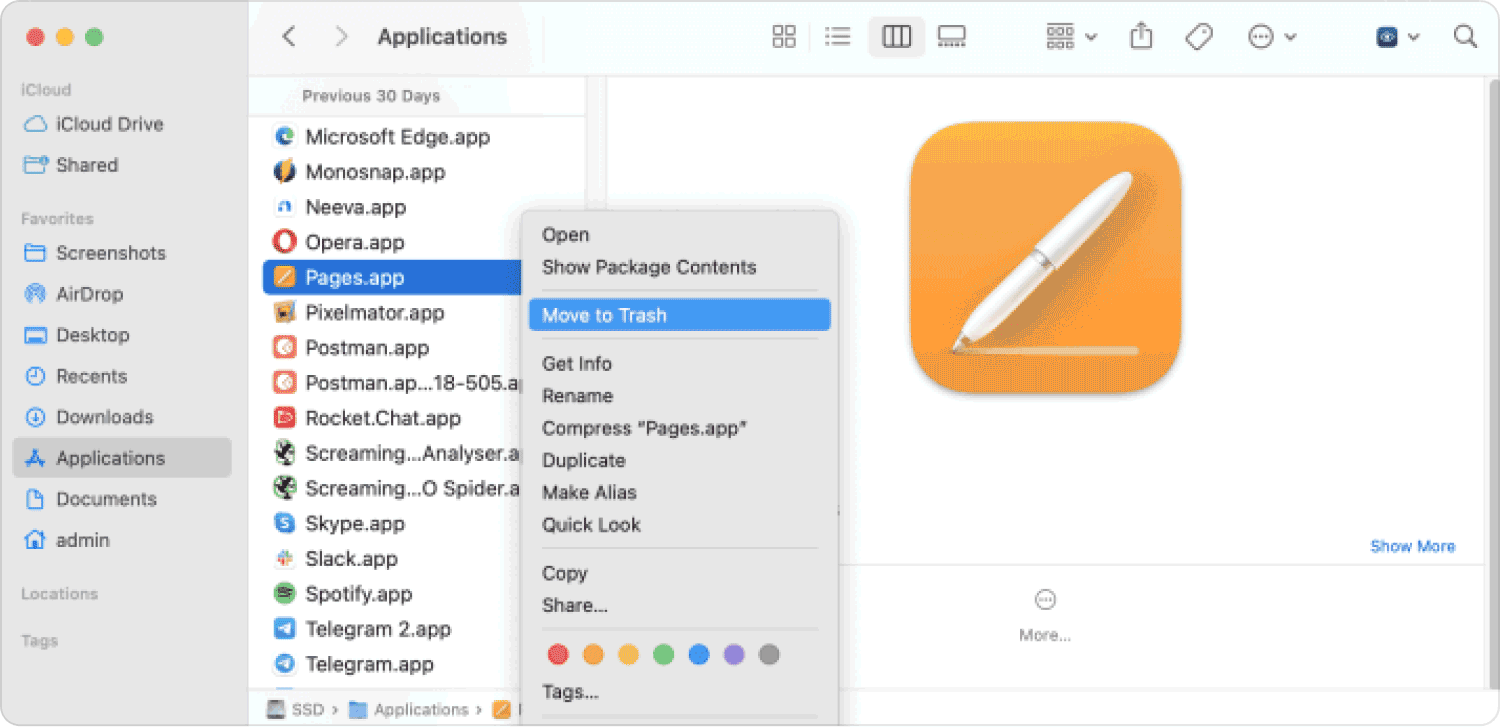Switch to icon grid view

(x=785, y=37)
